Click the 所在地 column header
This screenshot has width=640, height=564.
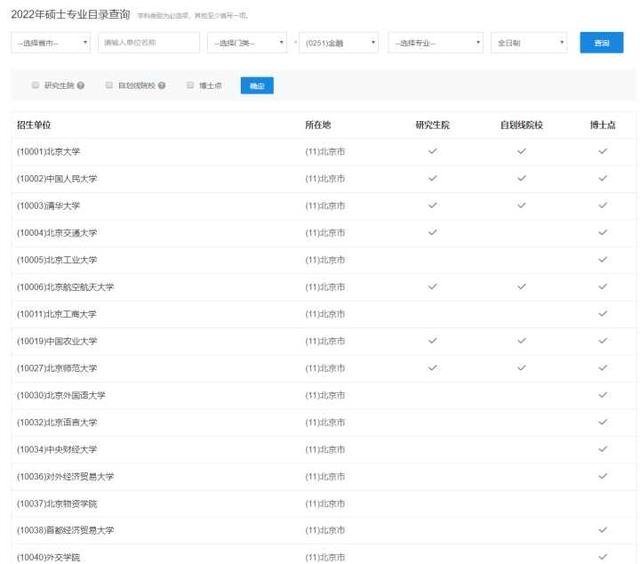point(318,125)
